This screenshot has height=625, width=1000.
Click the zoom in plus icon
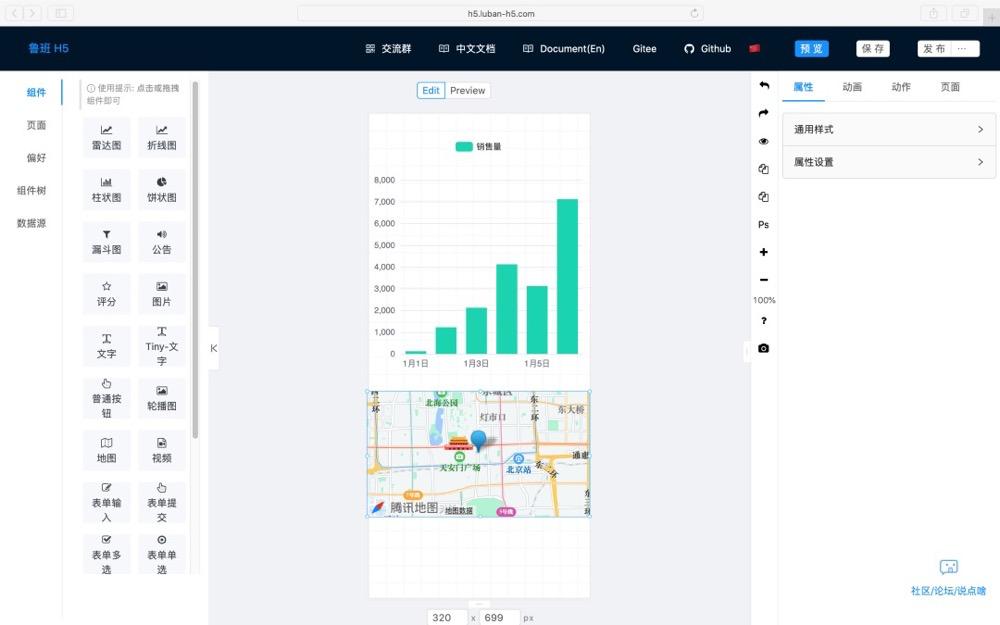(763, 252)
